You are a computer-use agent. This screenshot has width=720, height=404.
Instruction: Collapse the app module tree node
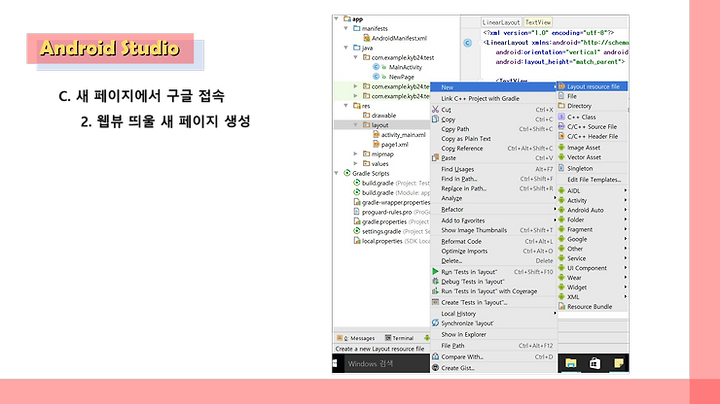337,19
